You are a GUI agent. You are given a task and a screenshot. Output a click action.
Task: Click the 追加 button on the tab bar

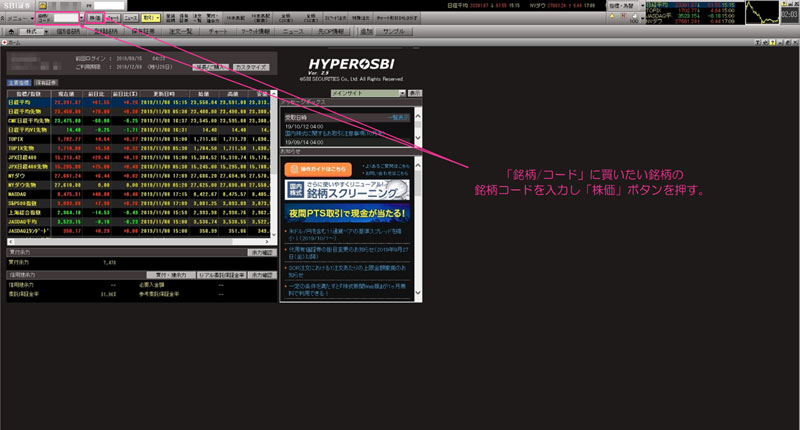tap(366, 32)
